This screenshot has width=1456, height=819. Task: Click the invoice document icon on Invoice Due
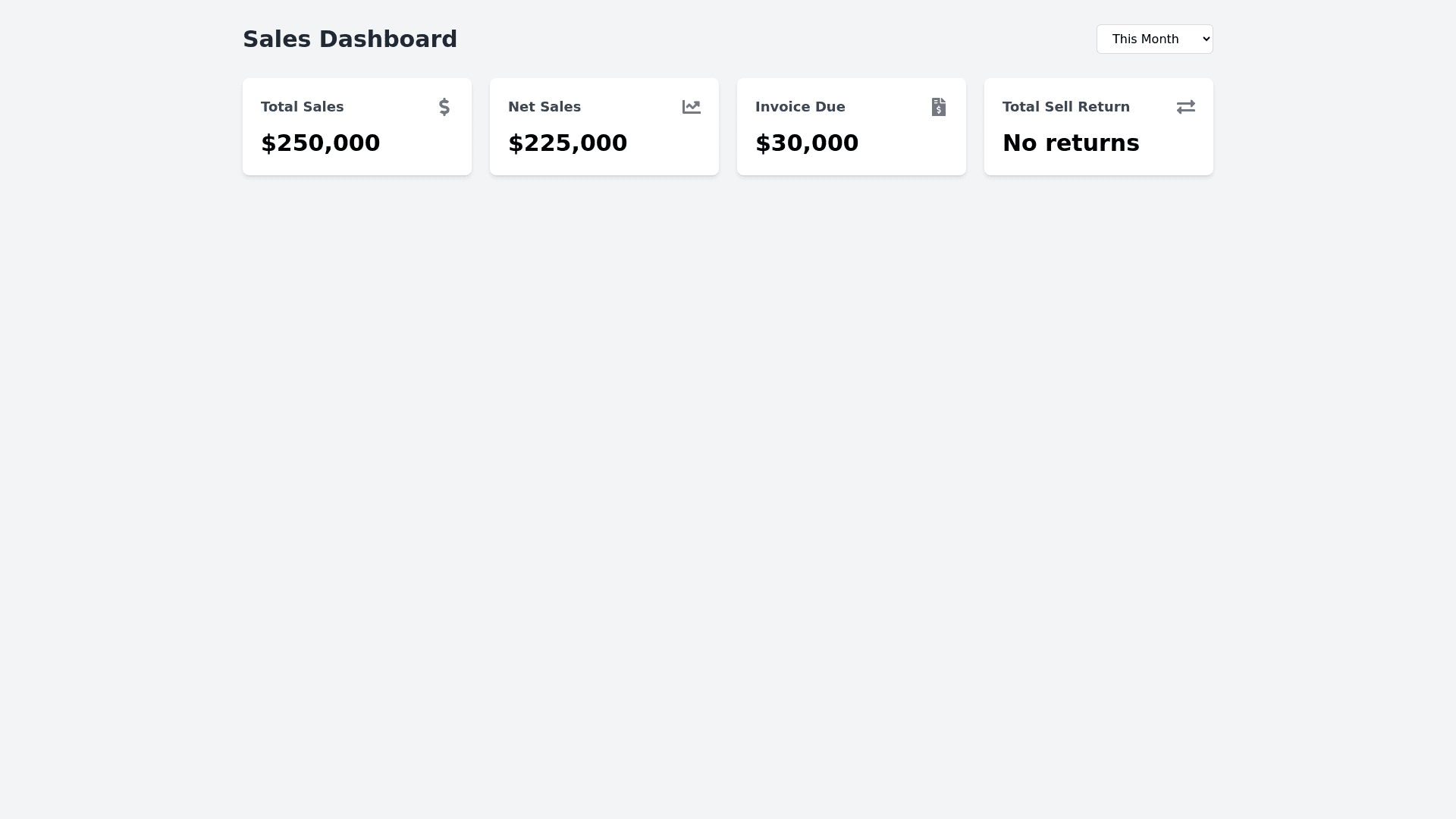click(938, 107)
